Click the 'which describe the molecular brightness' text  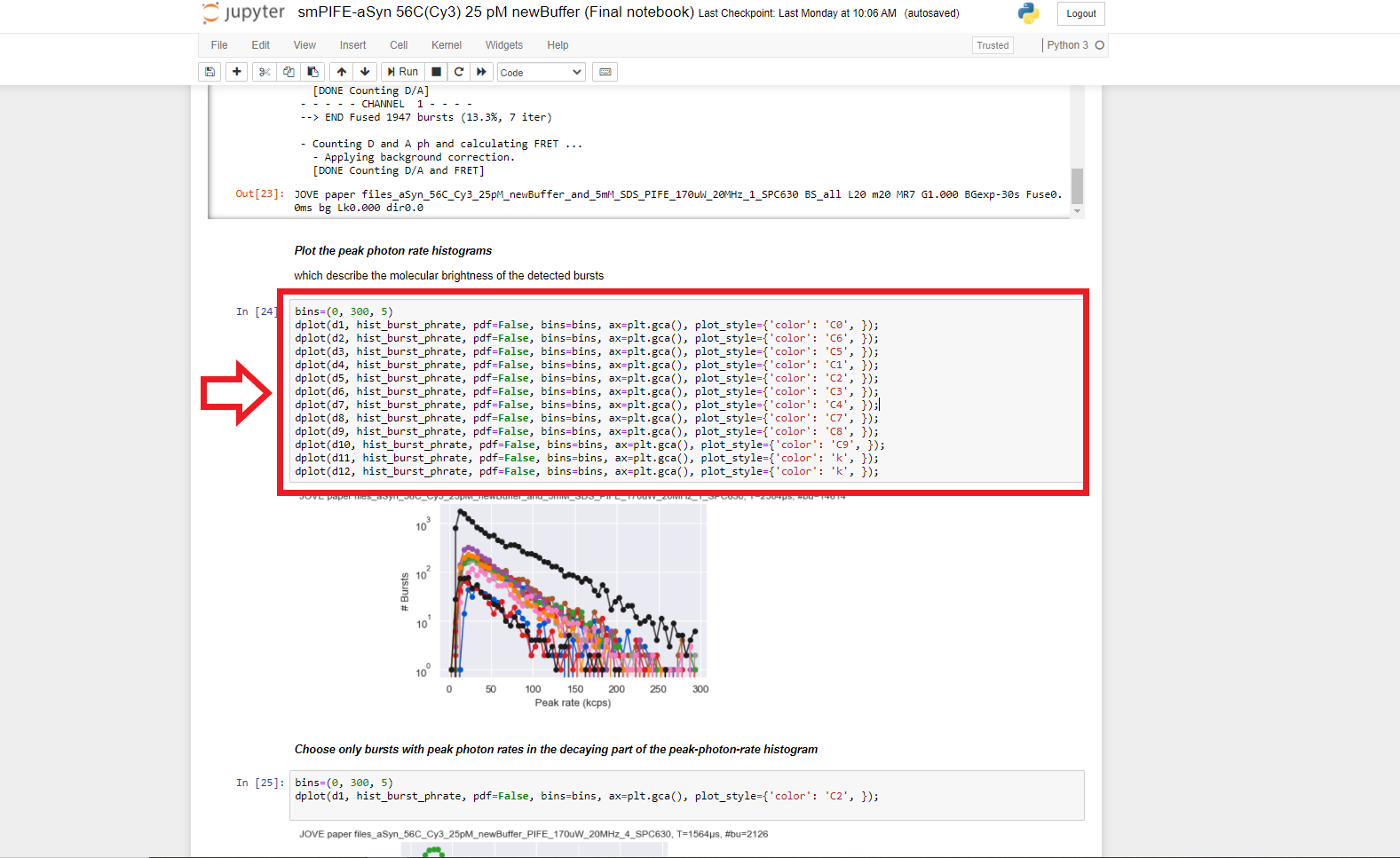coord(449,276)
